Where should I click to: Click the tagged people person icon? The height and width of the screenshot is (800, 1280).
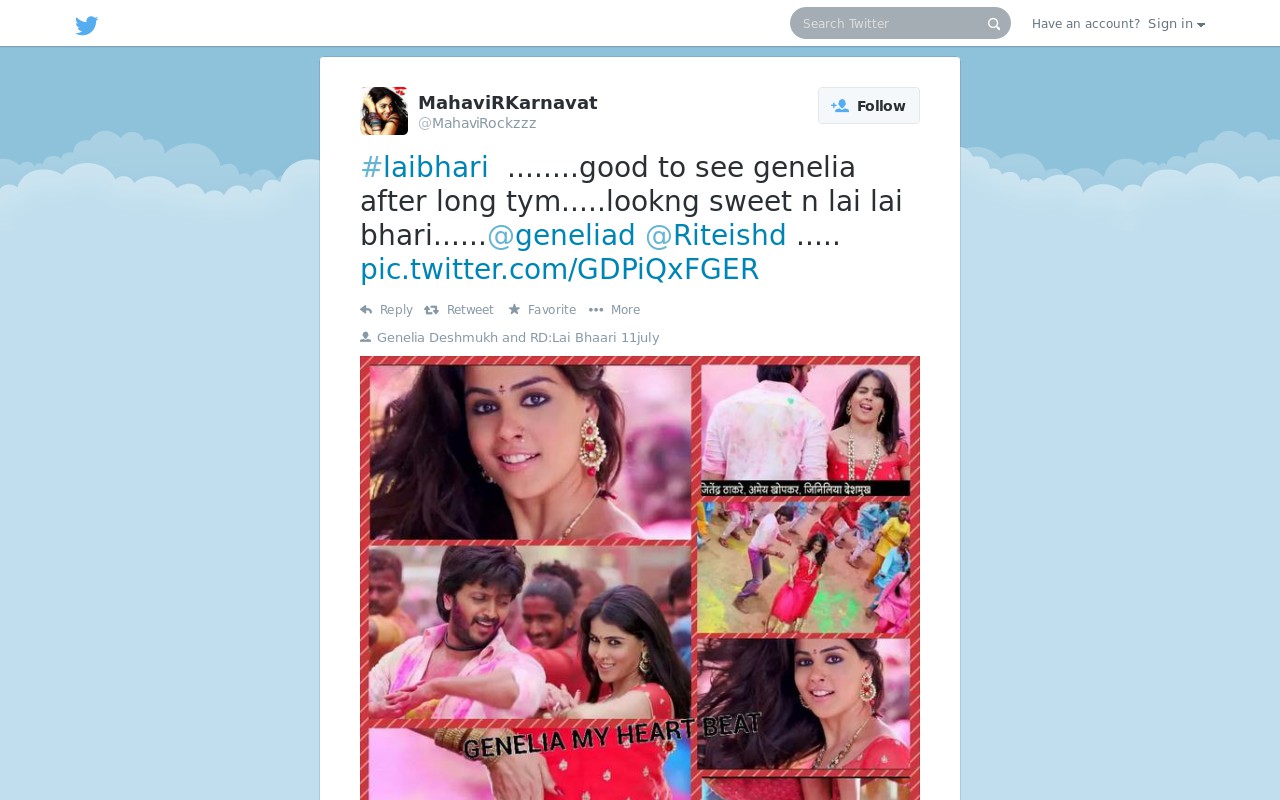point(366,337)
